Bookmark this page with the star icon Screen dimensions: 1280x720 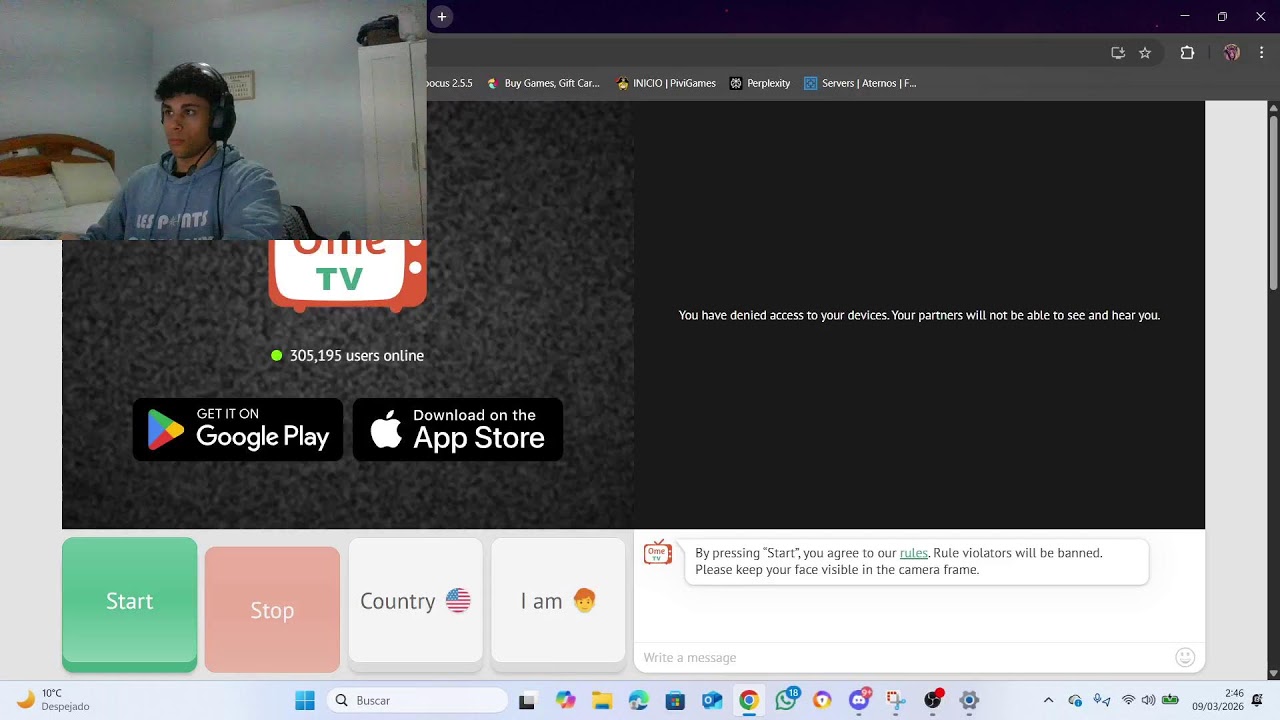tap(1145, 53)
